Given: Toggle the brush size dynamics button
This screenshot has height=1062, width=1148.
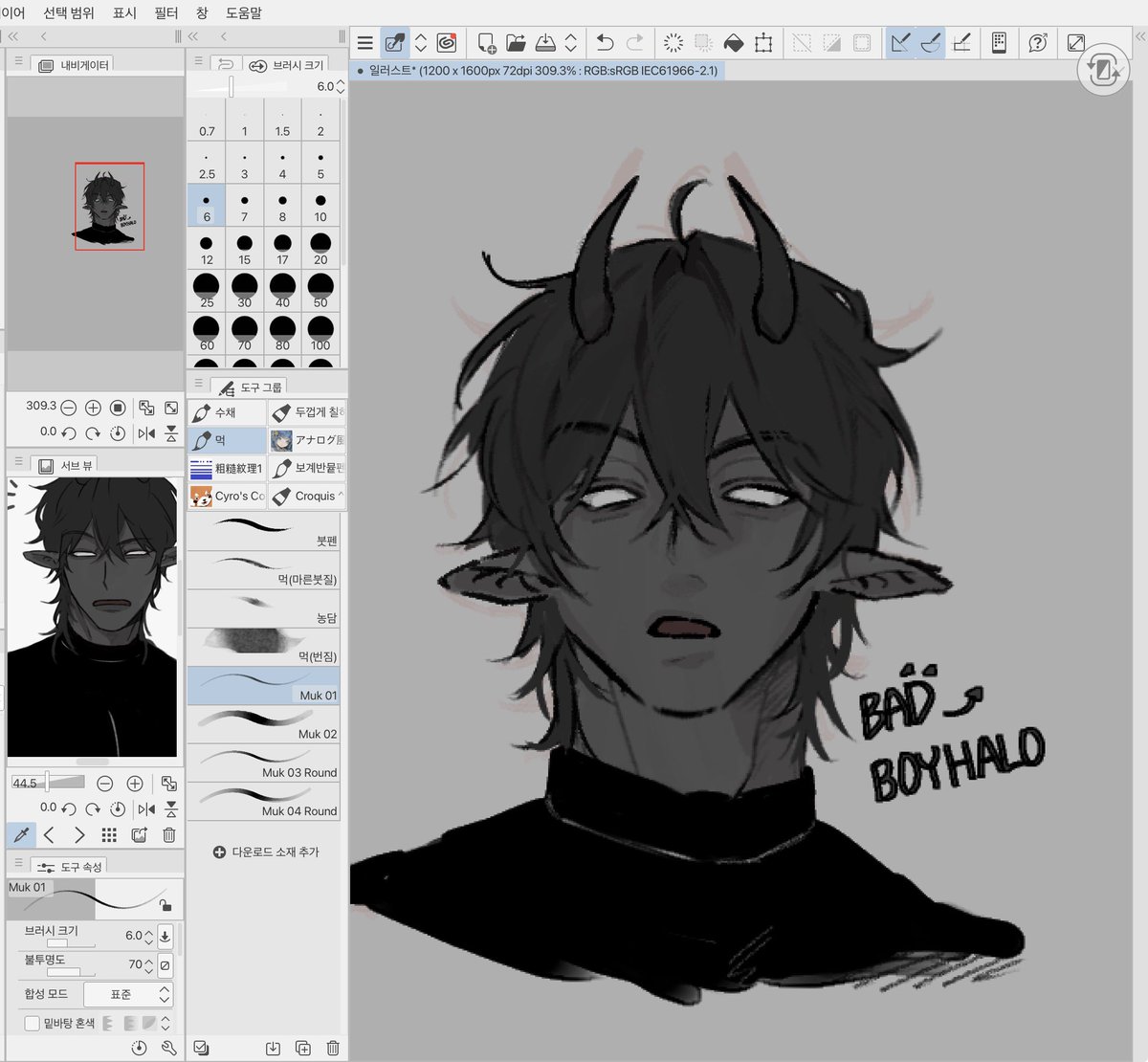Looking at the screenshot, I should click(x=166, y=937).
